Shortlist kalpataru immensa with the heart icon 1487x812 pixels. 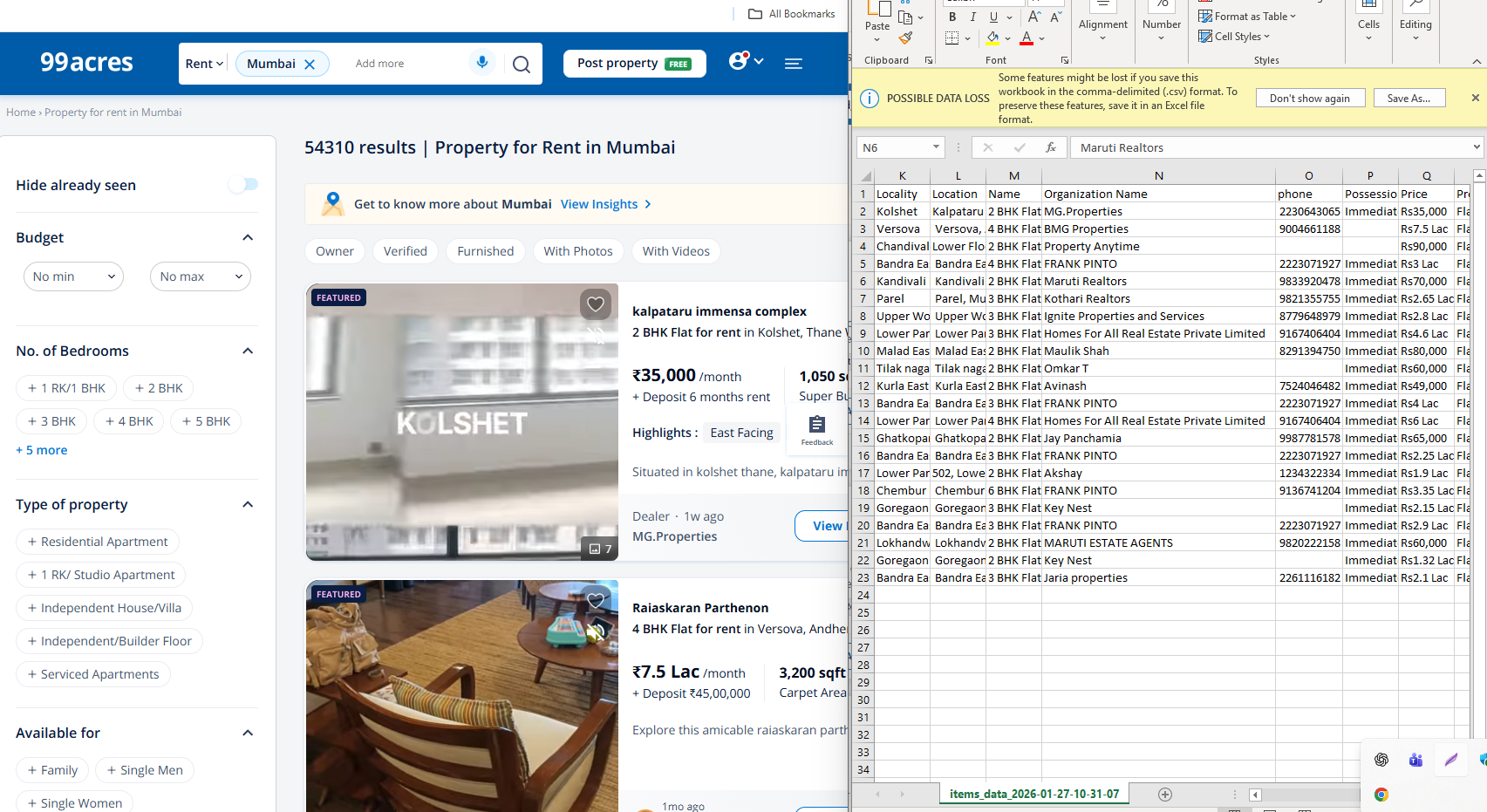click(x=596, y=304)
